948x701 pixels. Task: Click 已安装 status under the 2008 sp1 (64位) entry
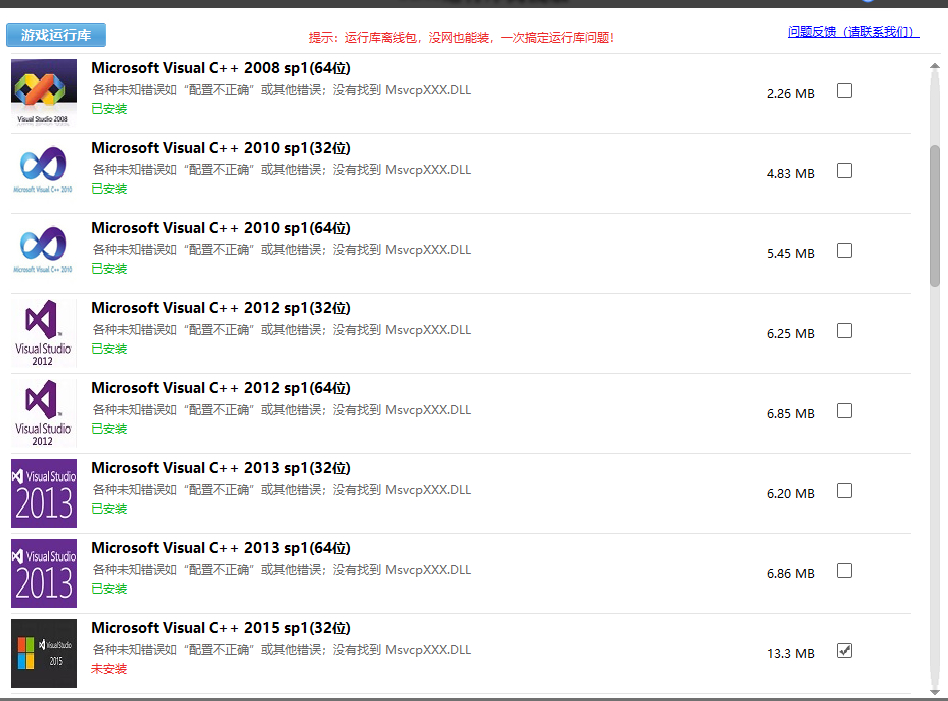109,109
